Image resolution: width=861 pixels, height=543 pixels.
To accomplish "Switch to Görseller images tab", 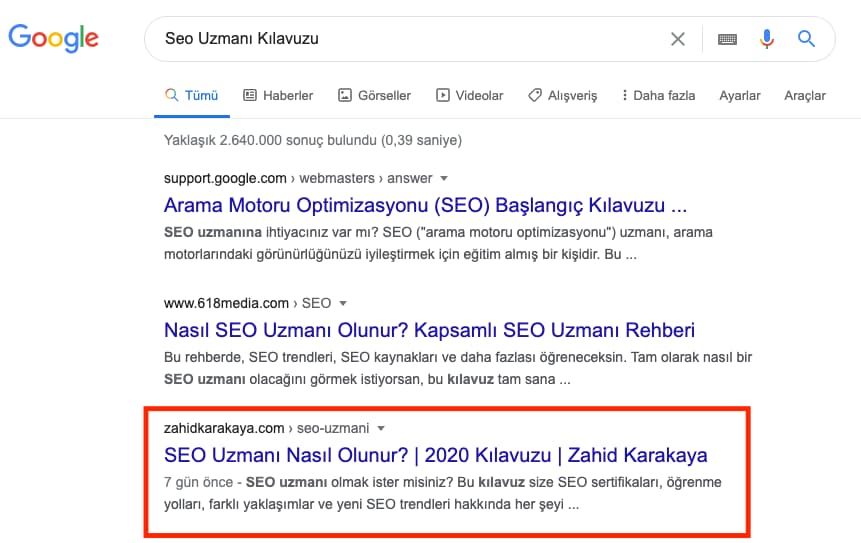I will click(374, 96).
